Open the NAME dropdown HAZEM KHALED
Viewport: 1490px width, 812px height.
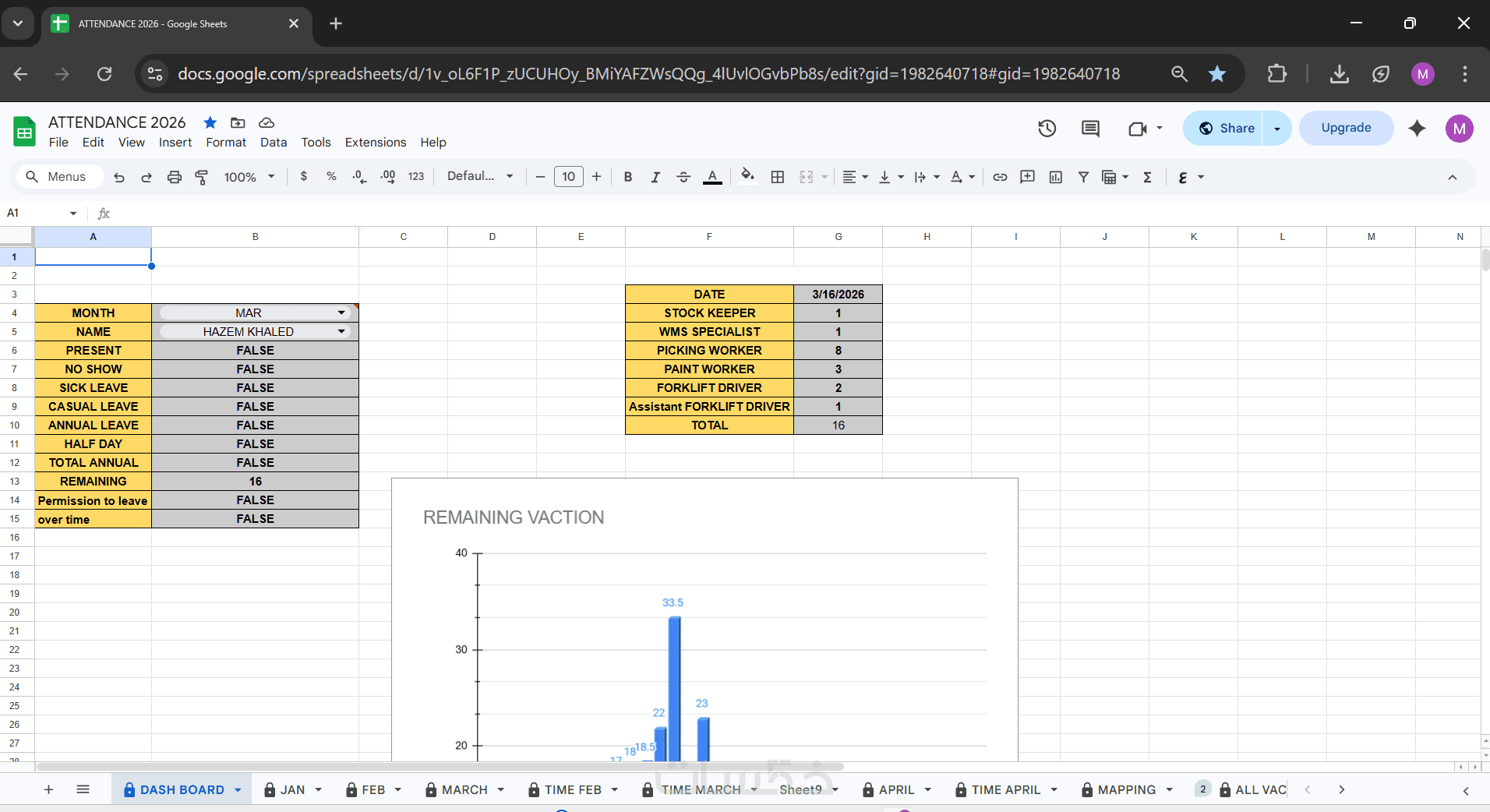(255, 331)
